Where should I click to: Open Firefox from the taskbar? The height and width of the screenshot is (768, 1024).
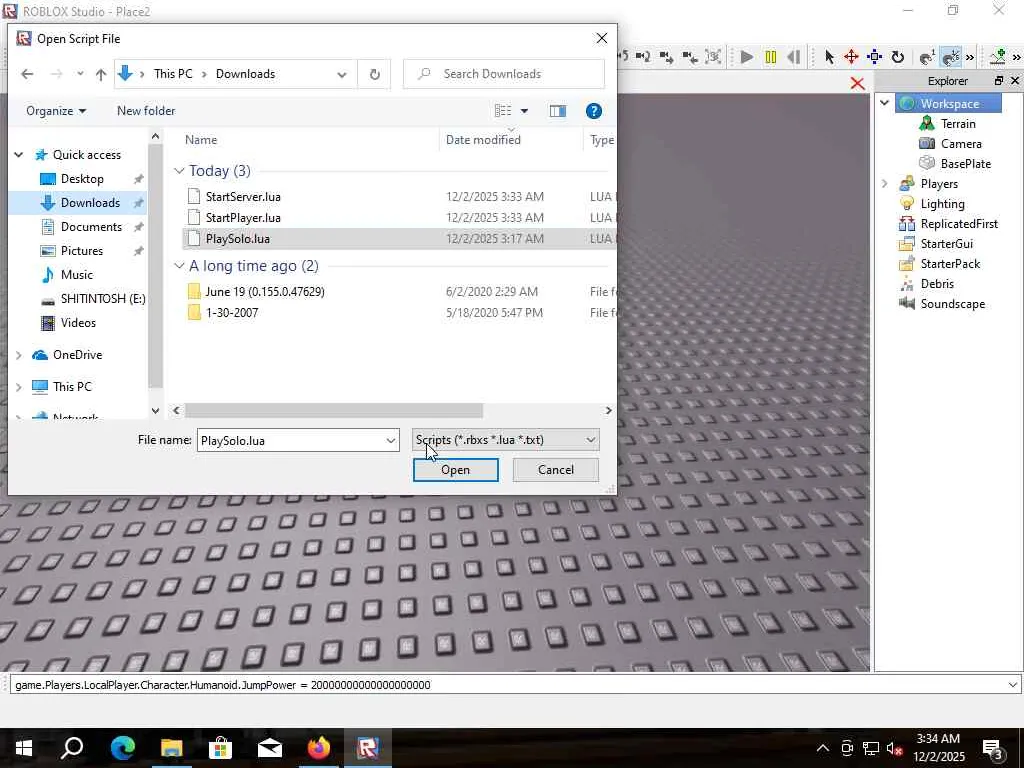319,748
